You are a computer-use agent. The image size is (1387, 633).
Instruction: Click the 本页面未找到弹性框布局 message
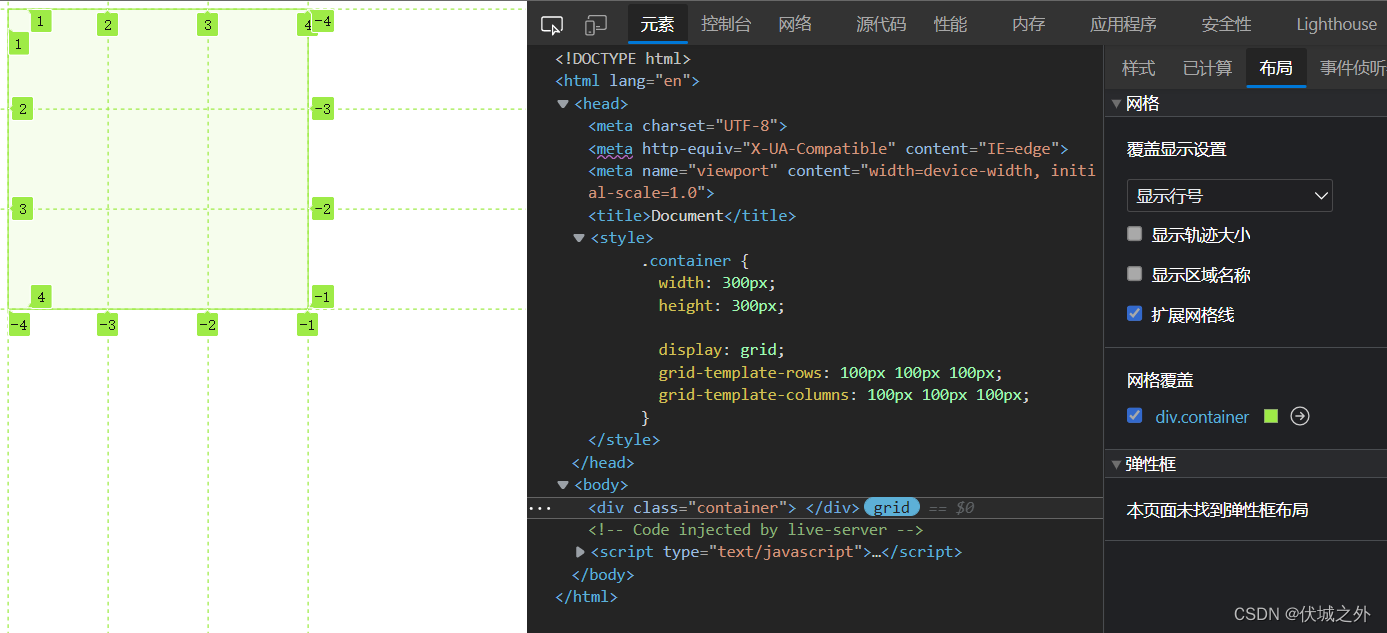tap(1217, 510)
